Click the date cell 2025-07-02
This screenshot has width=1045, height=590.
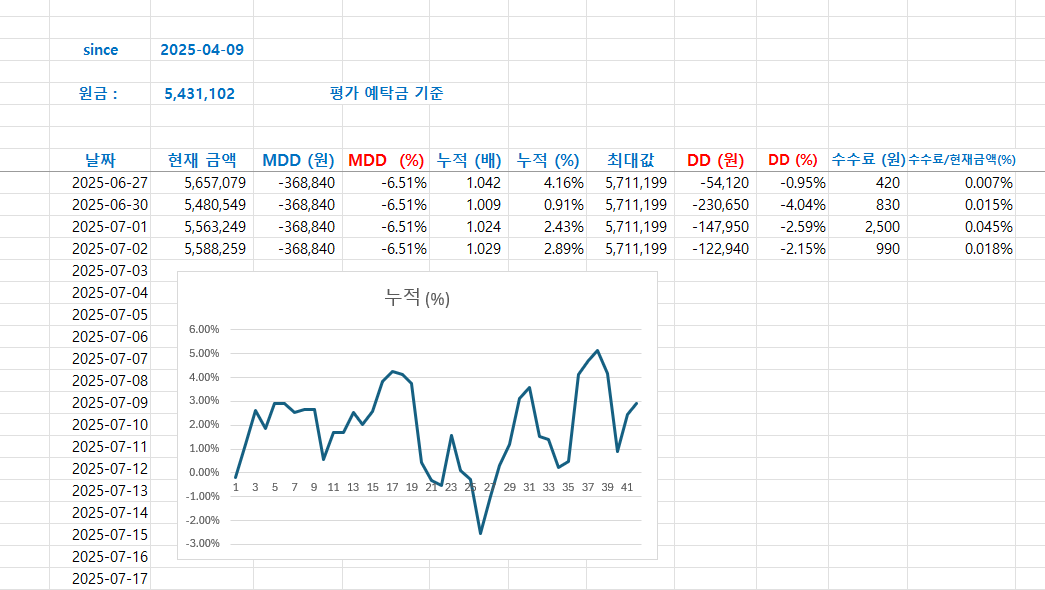click(x=110, y=249)
